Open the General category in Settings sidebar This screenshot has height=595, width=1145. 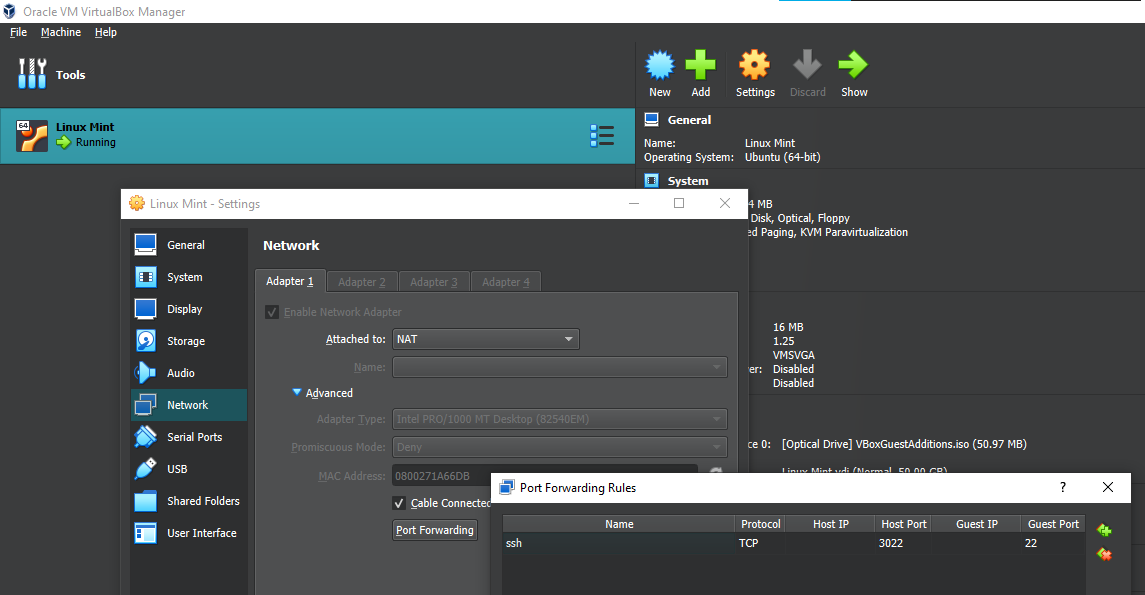pyautogui.click(x=188, y=245)
